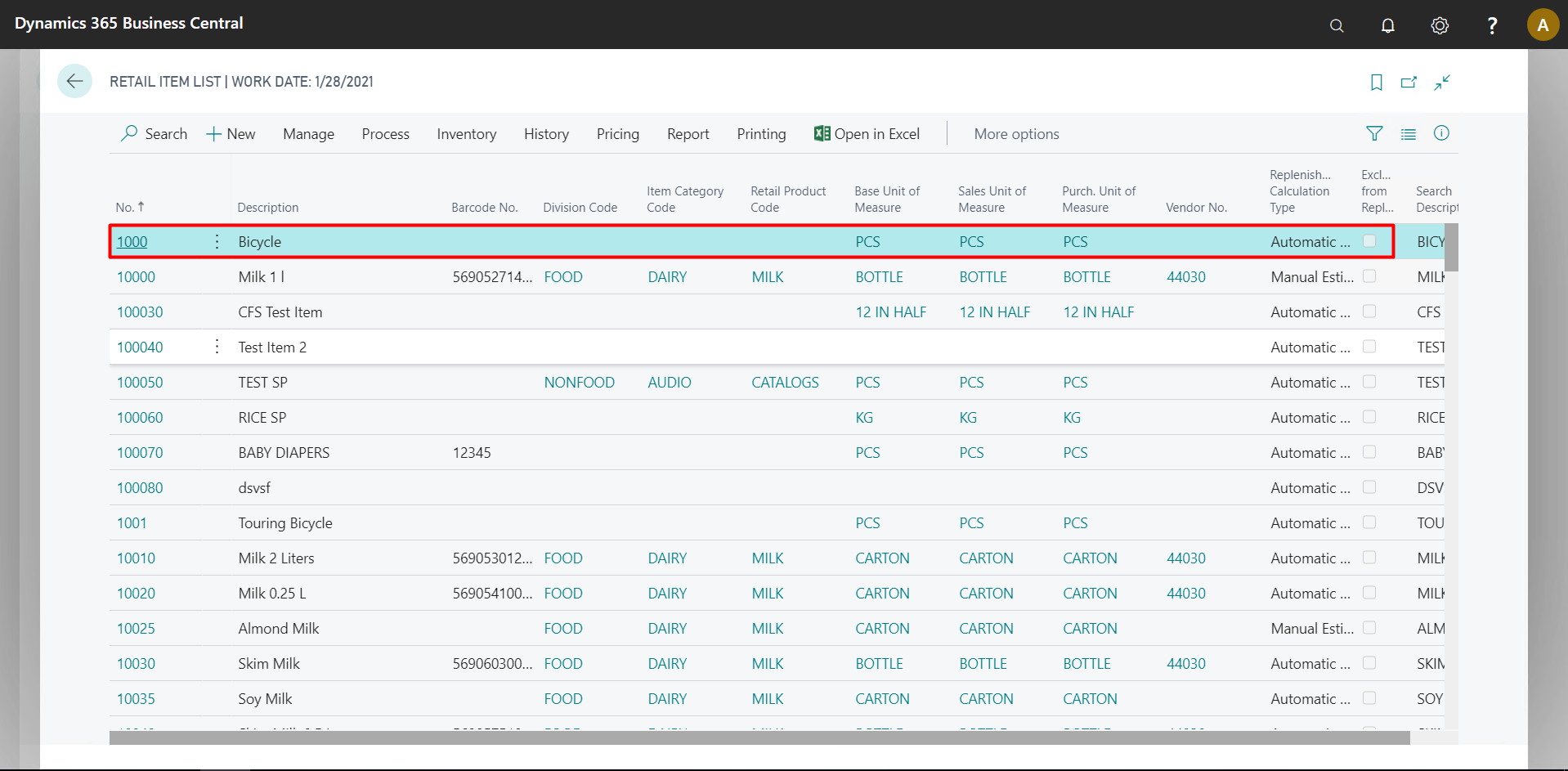Sort by the No. column header

(130, 207)
